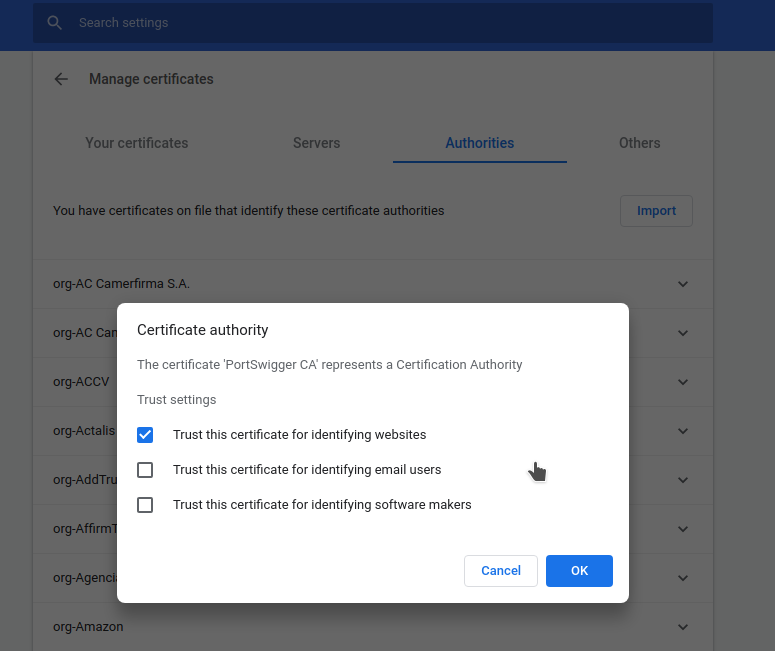Image resolution: width=775 pixels, height=651 pixels.
Task: Click the search magnifier icon
Action: tap(54, 23)
